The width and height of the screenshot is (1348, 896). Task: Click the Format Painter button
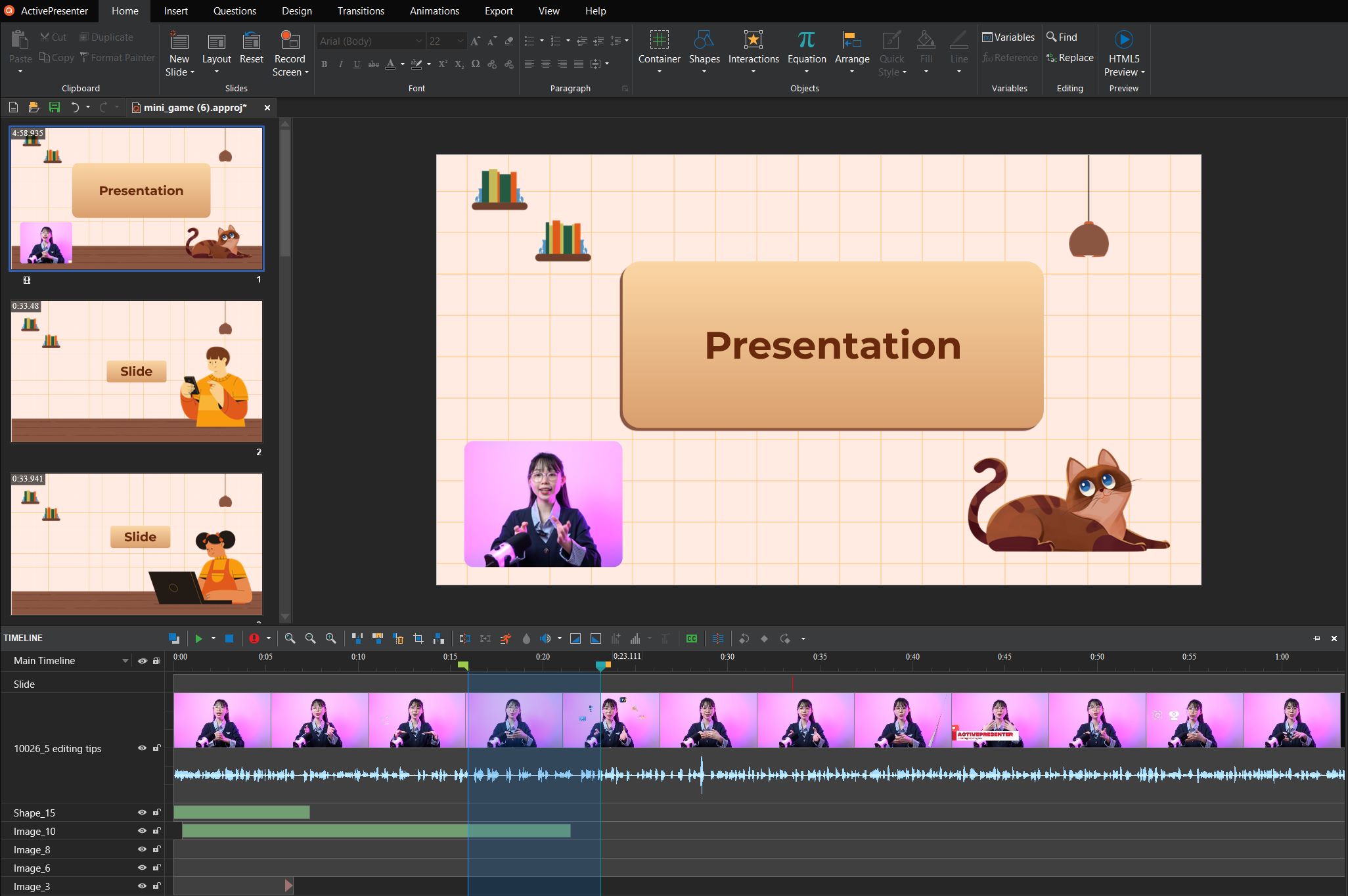coord(118,58)
